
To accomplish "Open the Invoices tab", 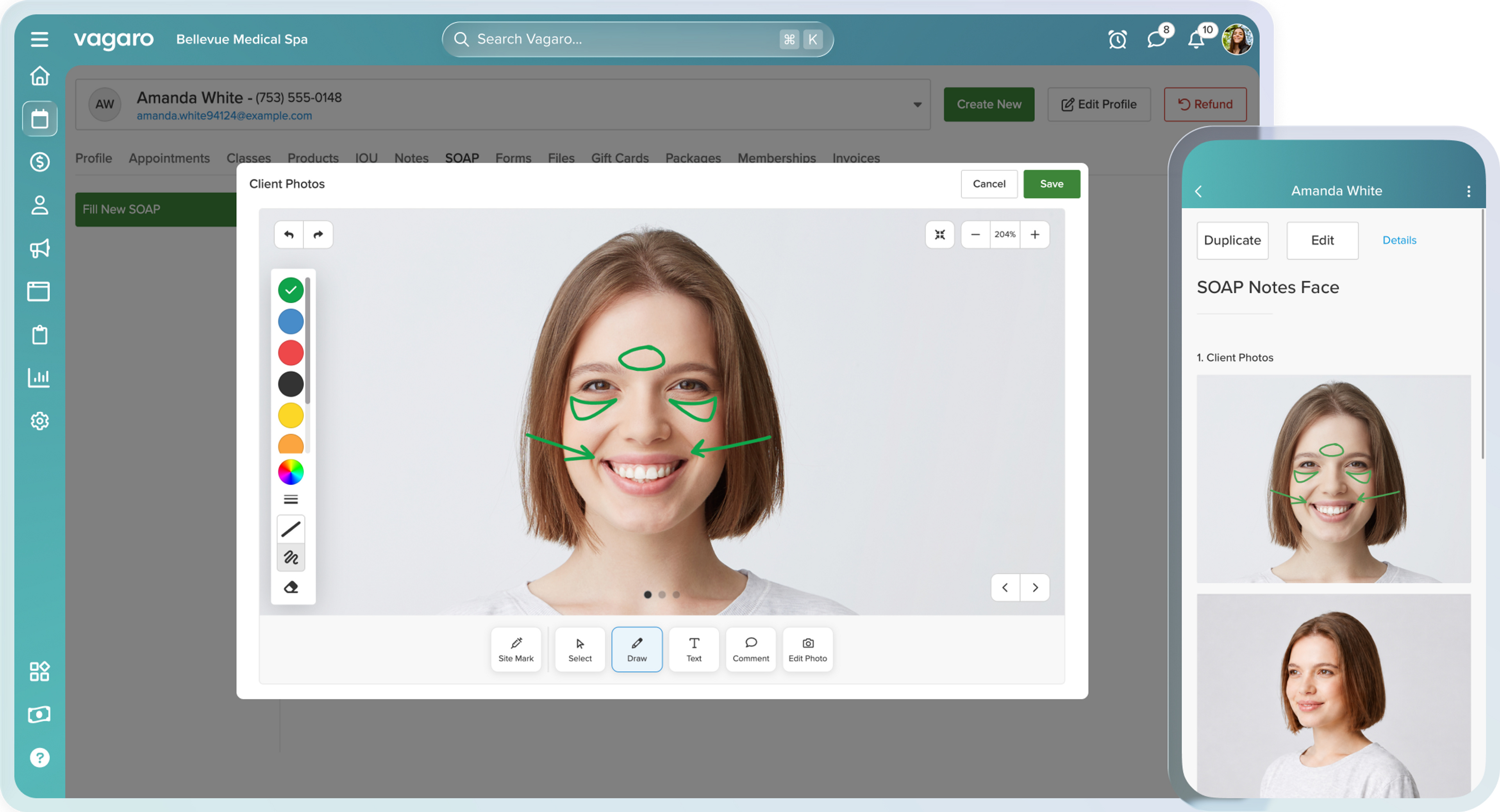I will (856, 158).
